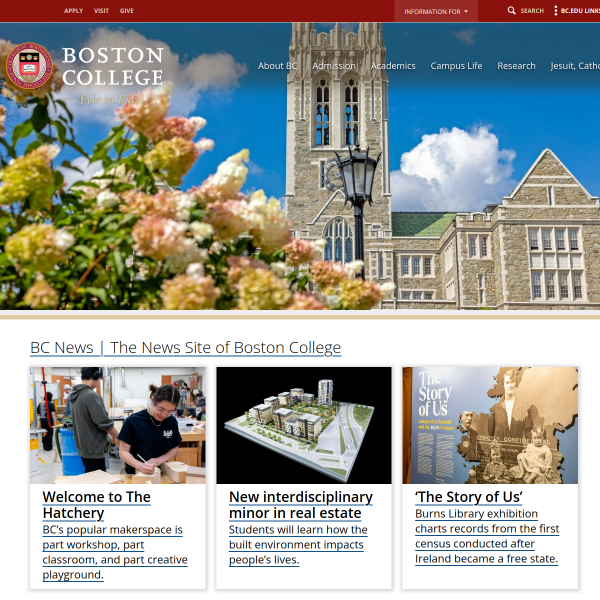Expand the Information For dropdown

(436, 11)
